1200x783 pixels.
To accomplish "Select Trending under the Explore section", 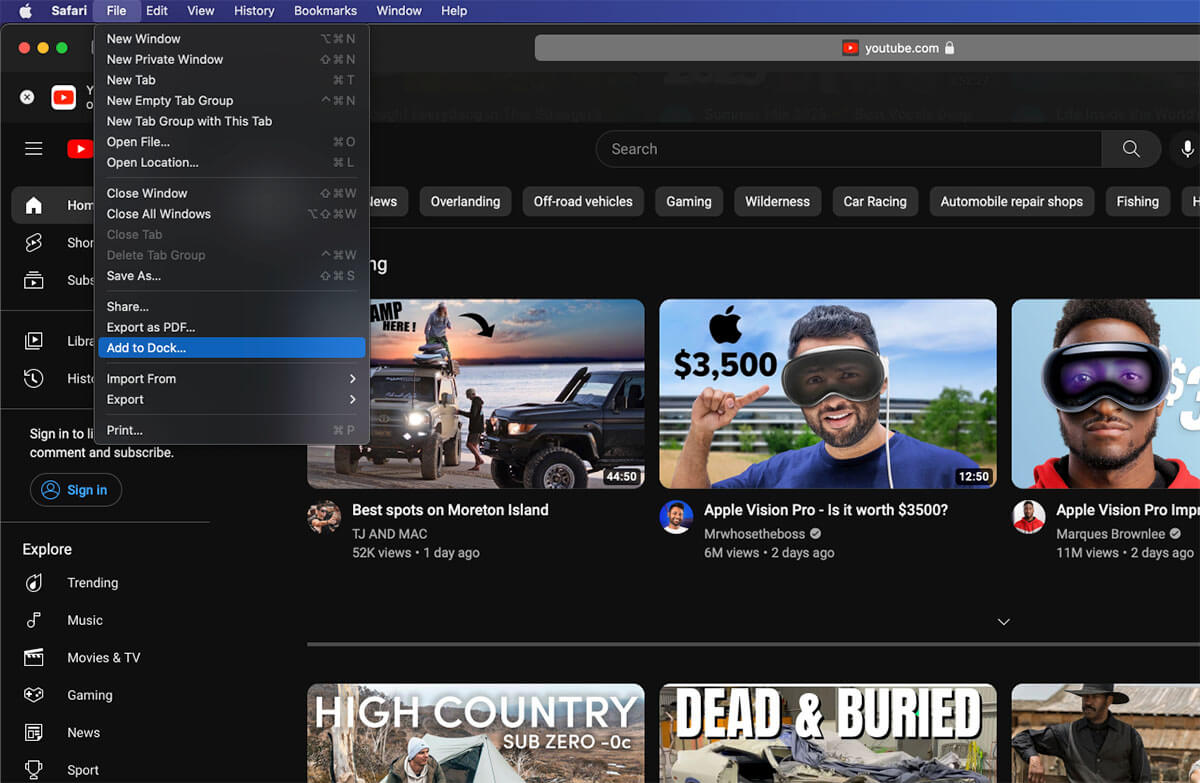I will (x=92, y=583).
